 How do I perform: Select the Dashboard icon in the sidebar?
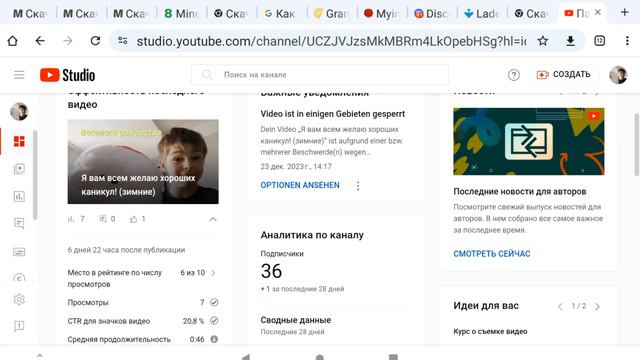[19, 141]
